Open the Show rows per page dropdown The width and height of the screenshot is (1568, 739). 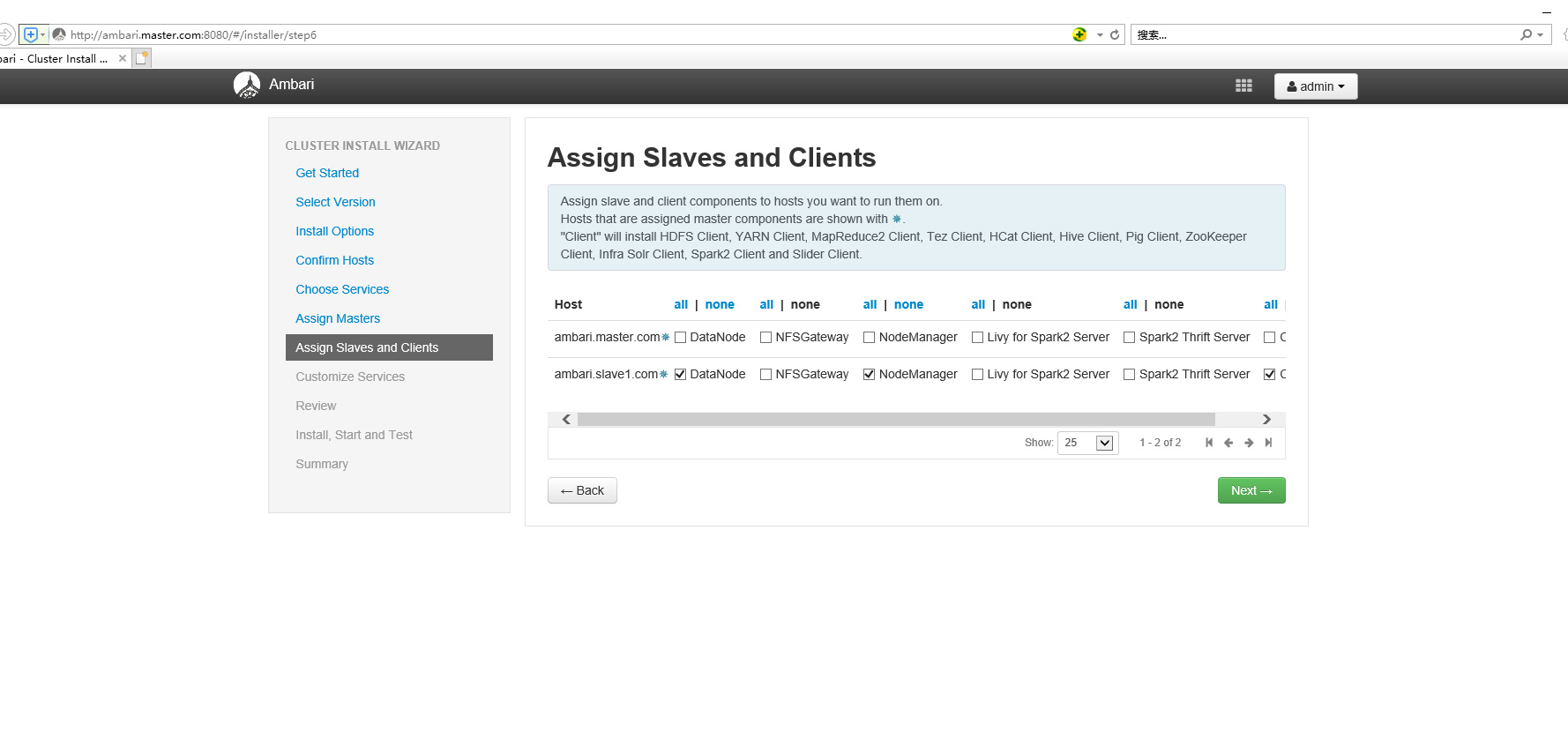click(x=1087, y=443)
